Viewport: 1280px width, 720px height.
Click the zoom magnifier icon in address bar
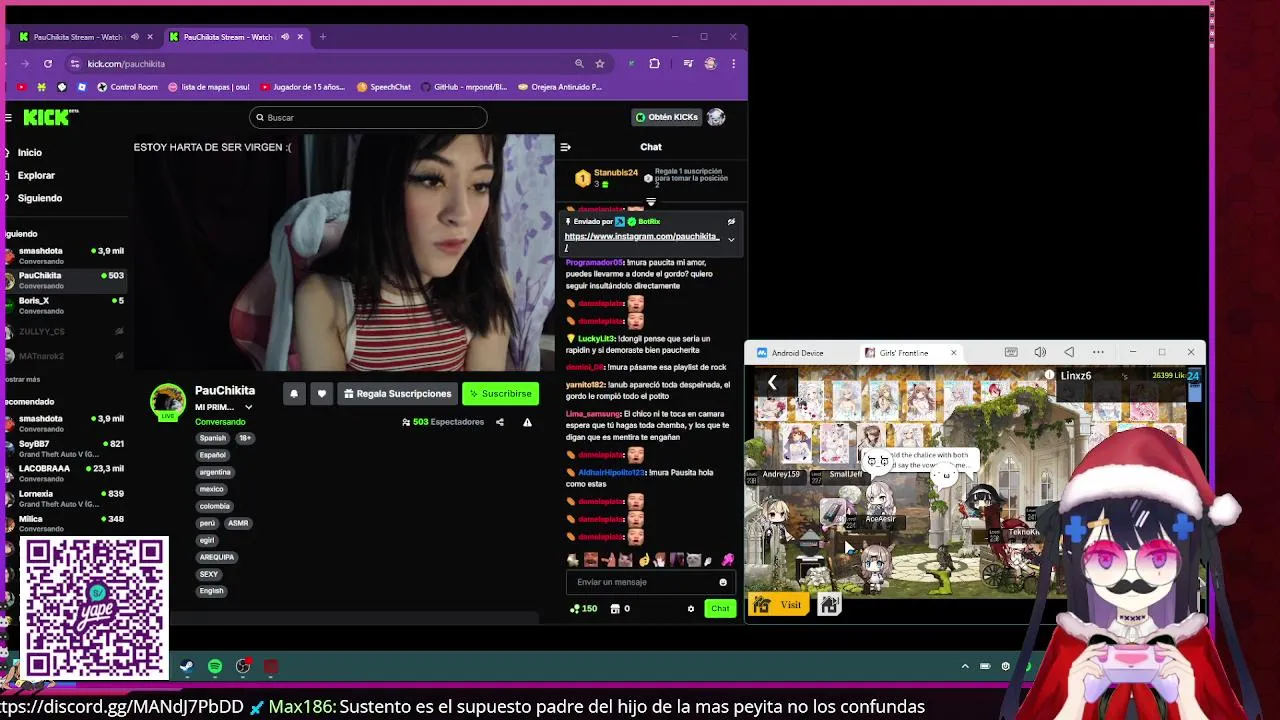[579, 64]
